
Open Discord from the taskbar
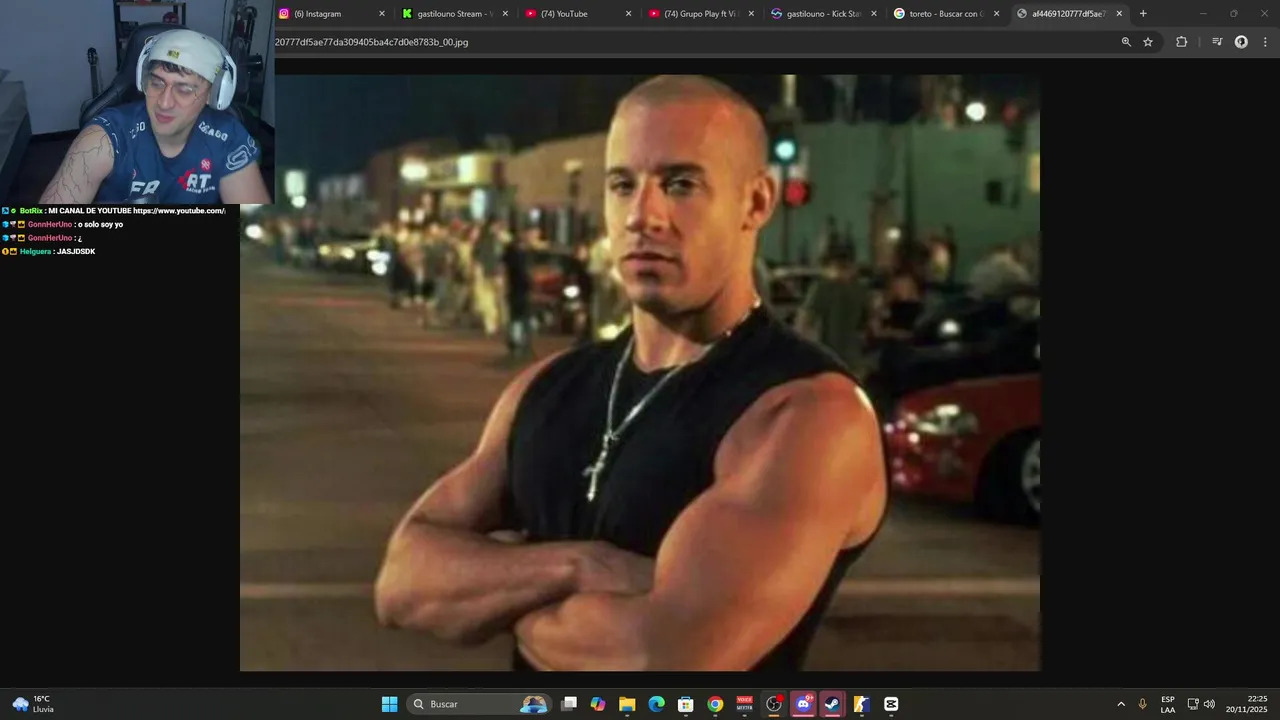pyautogui.click(x=803, y=704)
